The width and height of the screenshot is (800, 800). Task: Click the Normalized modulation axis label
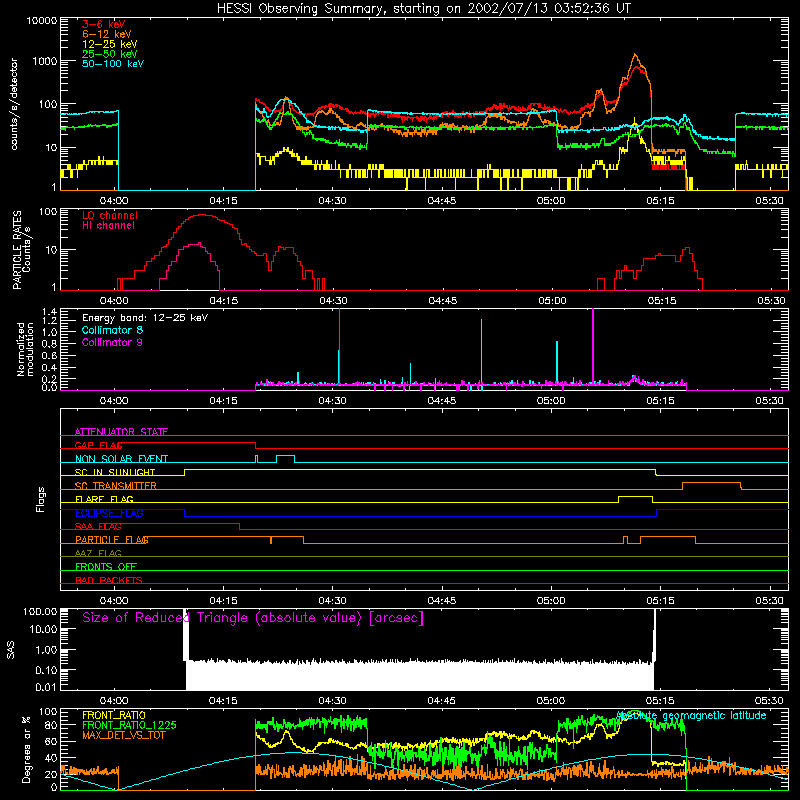pos(25,349)
